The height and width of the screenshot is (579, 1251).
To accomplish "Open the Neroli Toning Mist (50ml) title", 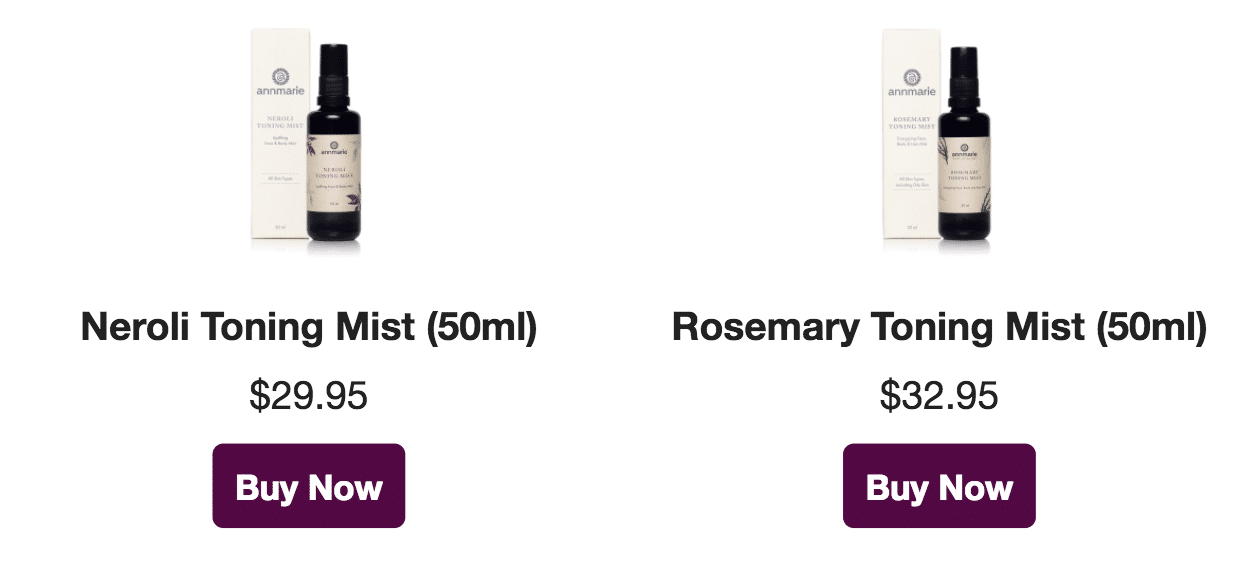I will pyautogui.click(x=309, y=327).
